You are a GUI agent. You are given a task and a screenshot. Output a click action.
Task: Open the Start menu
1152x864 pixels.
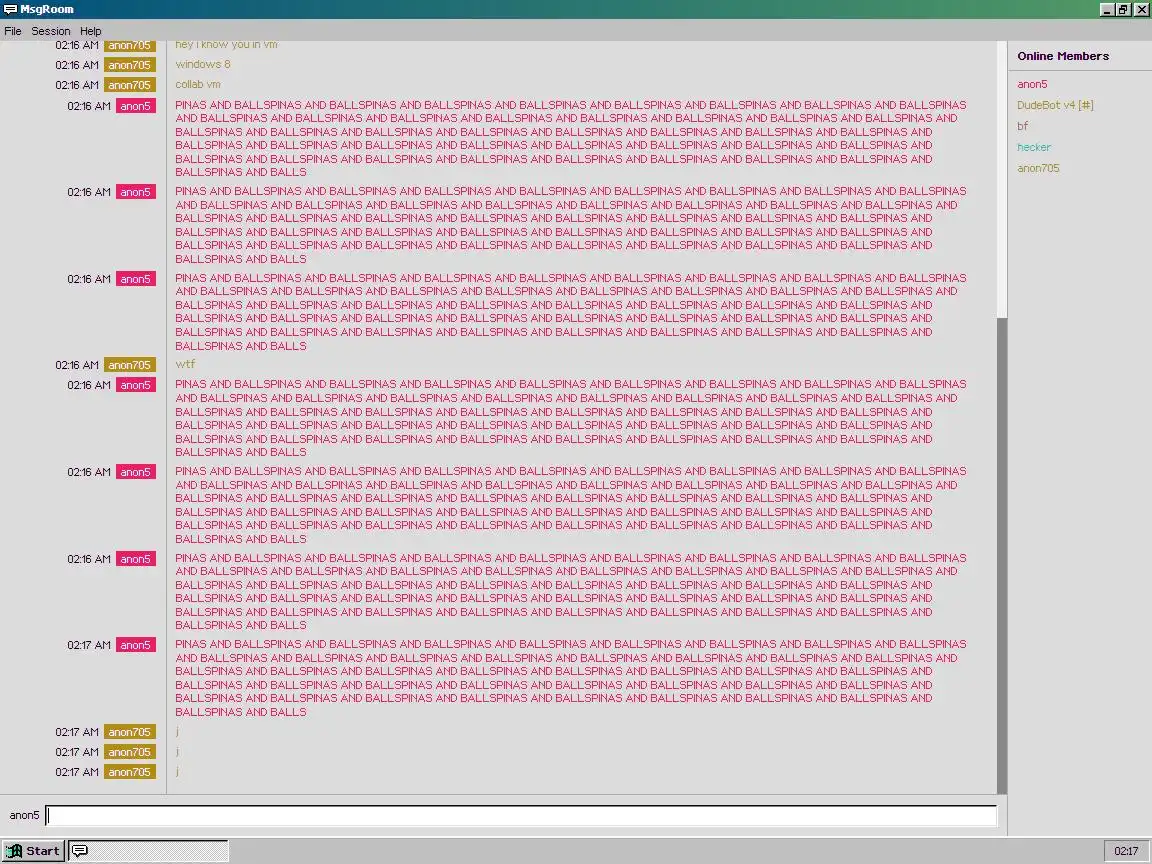click(x=33, y=851)
